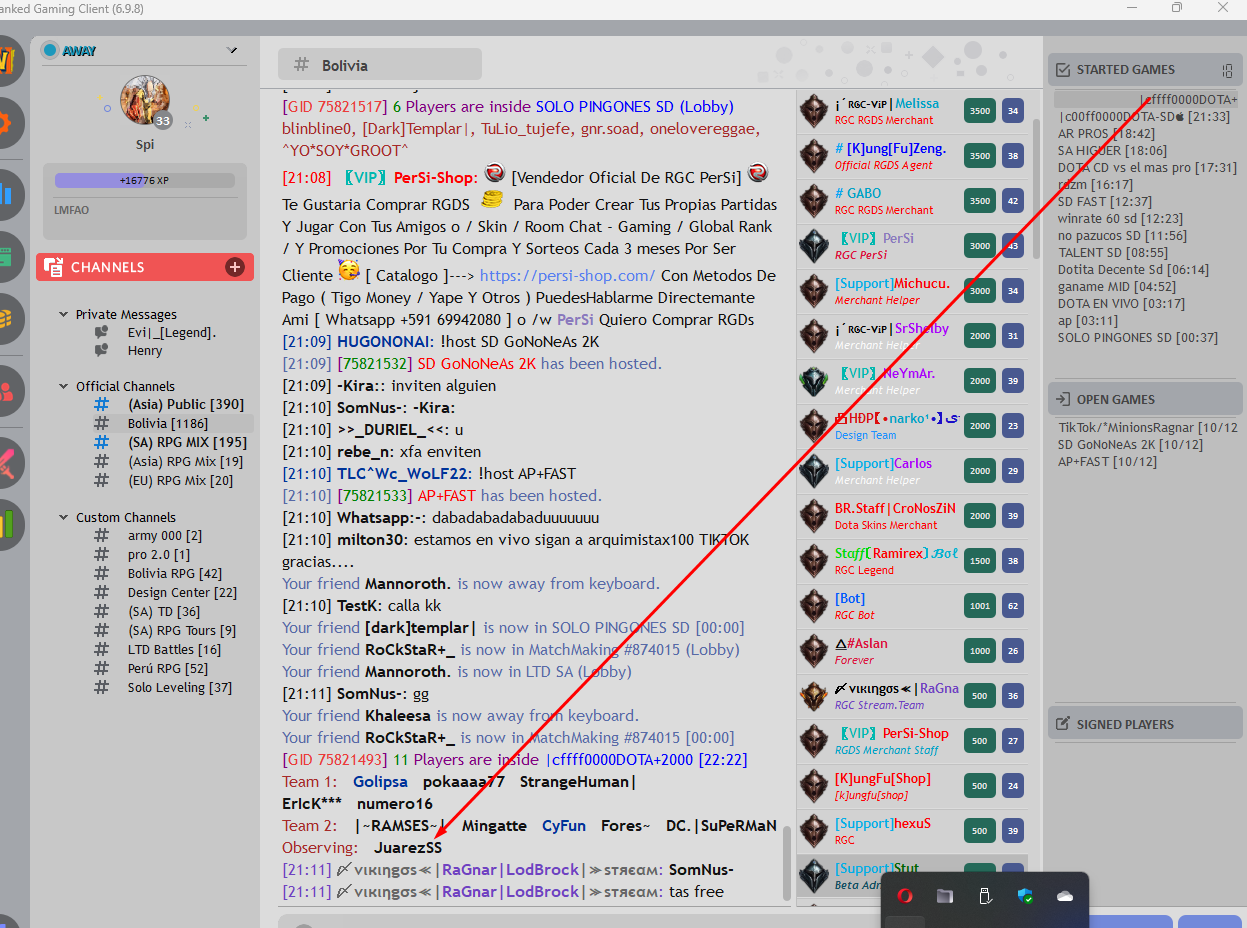Open Opera from the system tray

click(x=905, y=896)
